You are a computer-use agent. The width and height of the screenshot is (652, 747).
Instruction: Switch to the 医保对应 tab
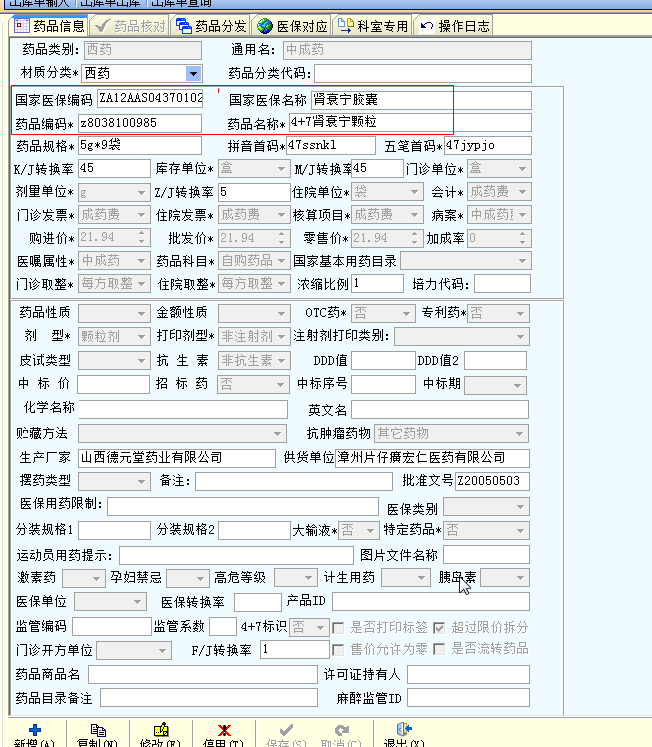tap(292, 26)
